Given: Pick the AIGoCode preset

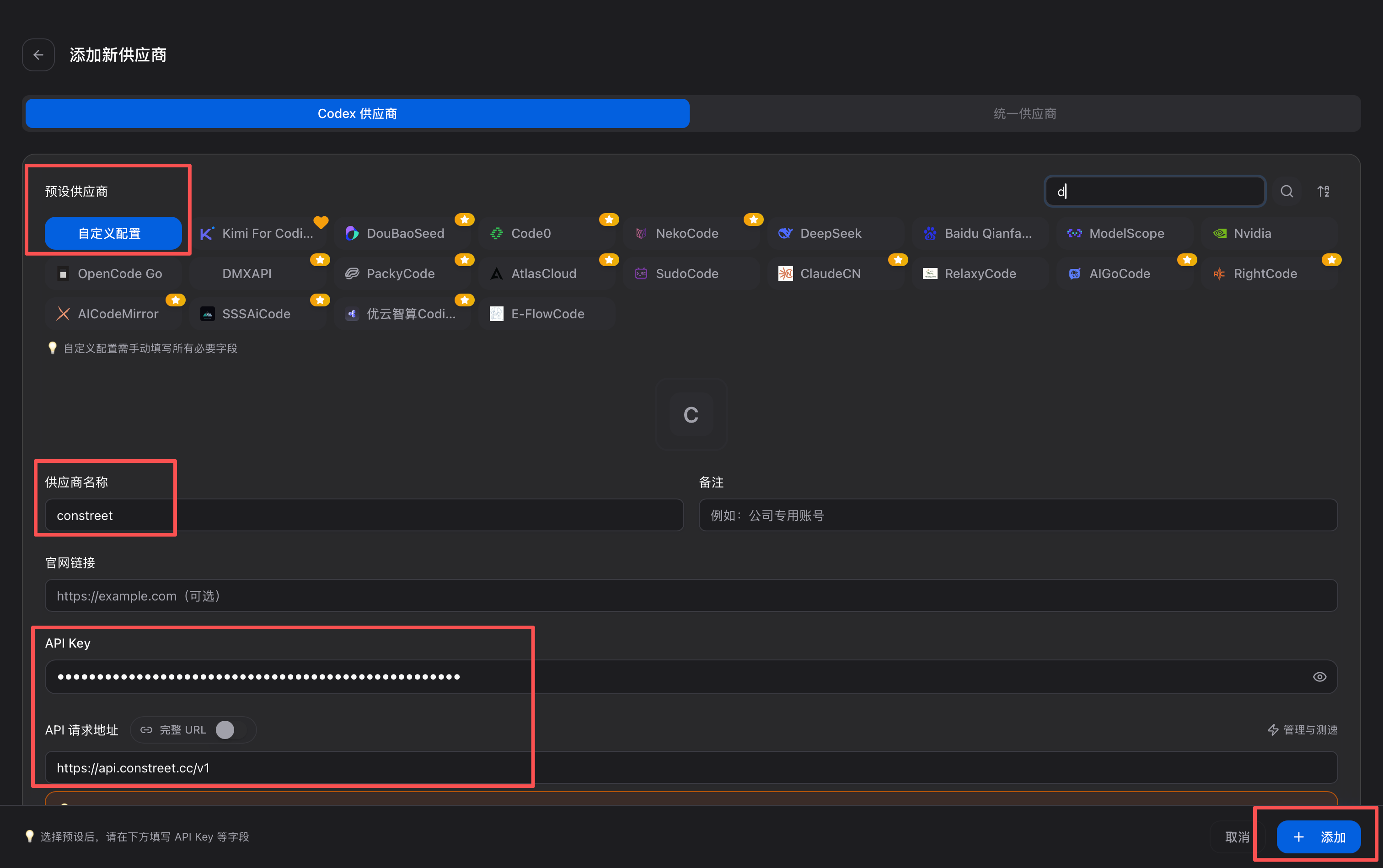Looking at the screenshot, I should coord(1125,273).
